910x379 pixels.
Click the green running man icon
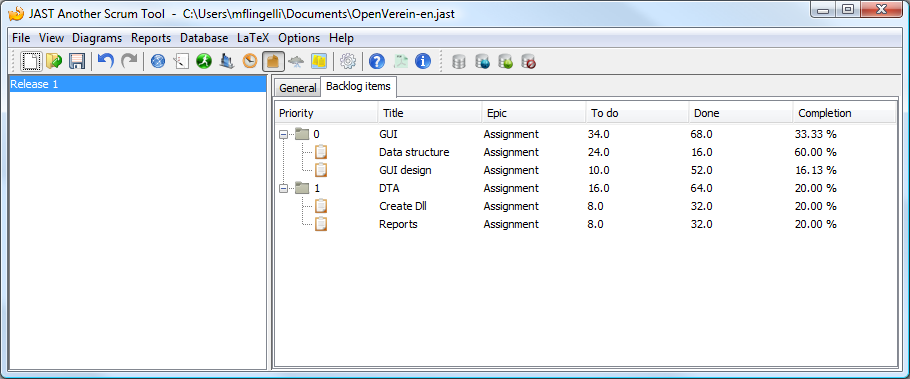point(204,61)
